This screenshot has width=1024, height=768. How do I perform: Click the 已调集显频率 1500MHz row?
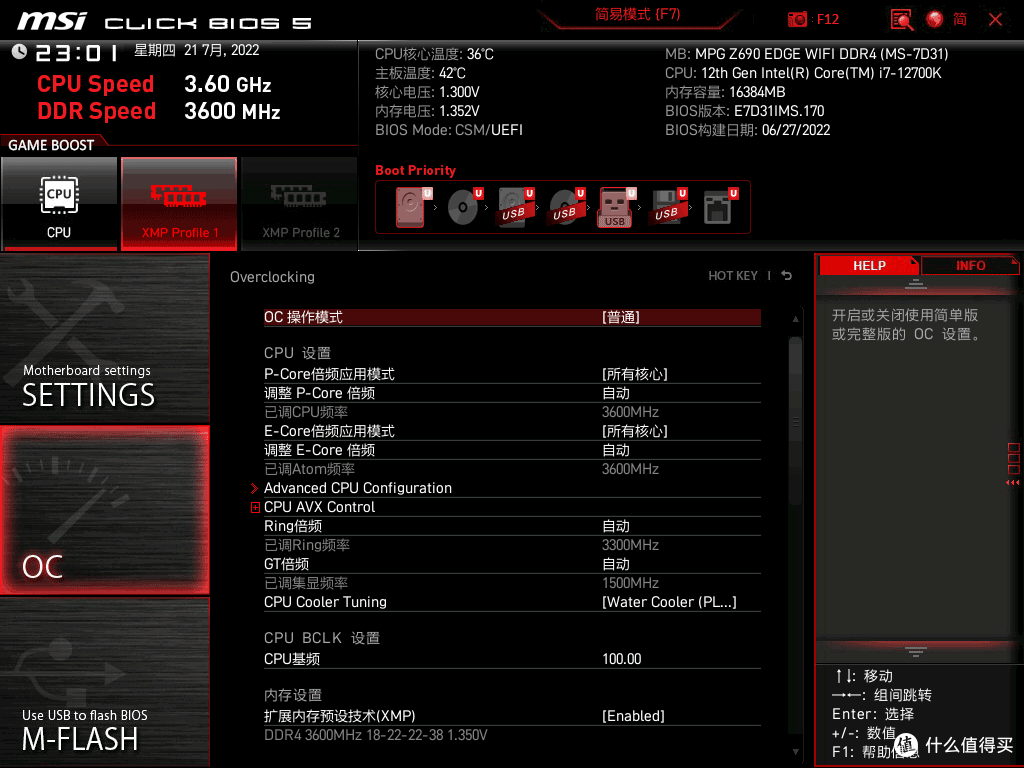tap(512, 583)
